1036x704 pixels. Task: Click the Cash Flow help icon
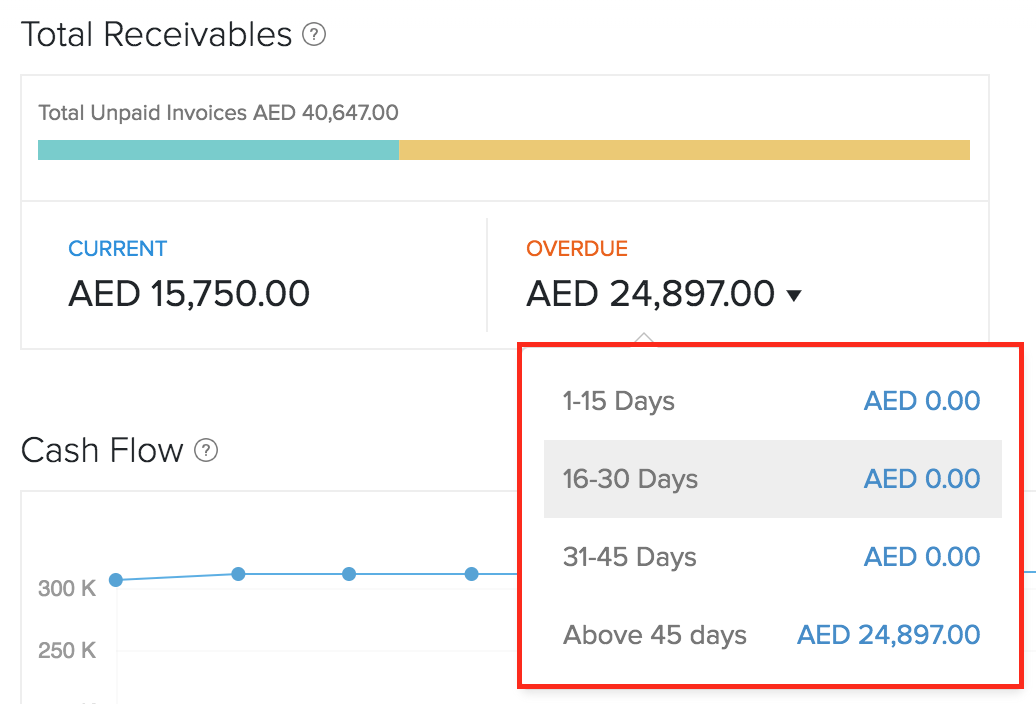click(x=206, y=451)
